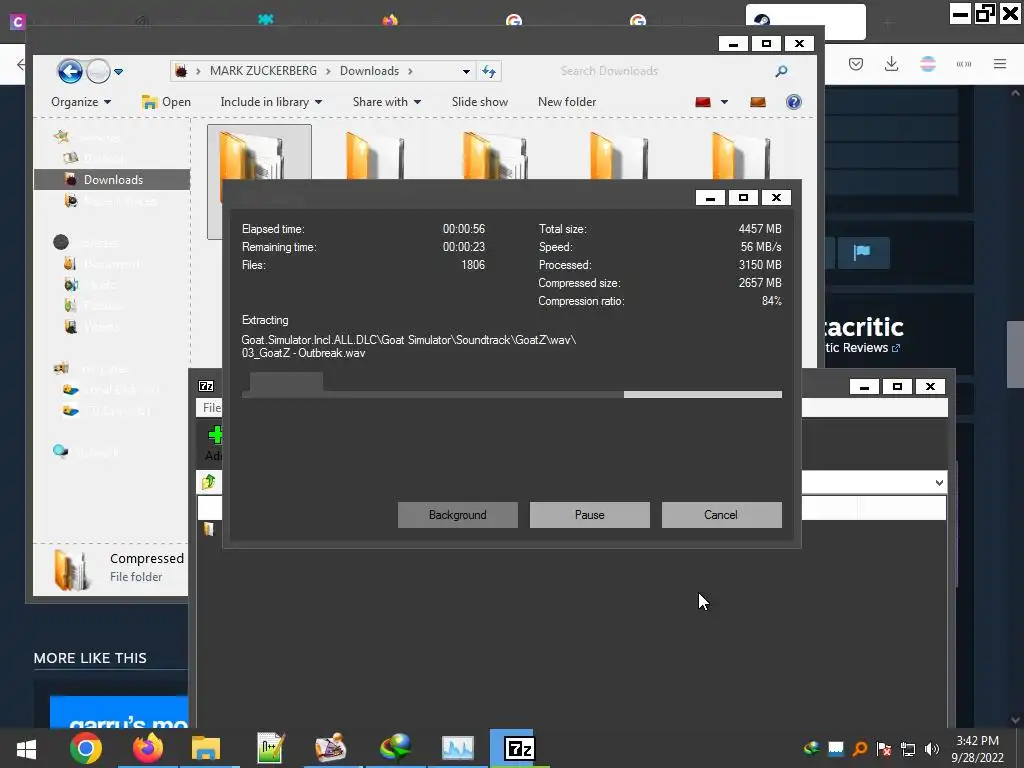Click Favorites star icon in sidebar
The image size is (1024, 768).
pos(62,136)
